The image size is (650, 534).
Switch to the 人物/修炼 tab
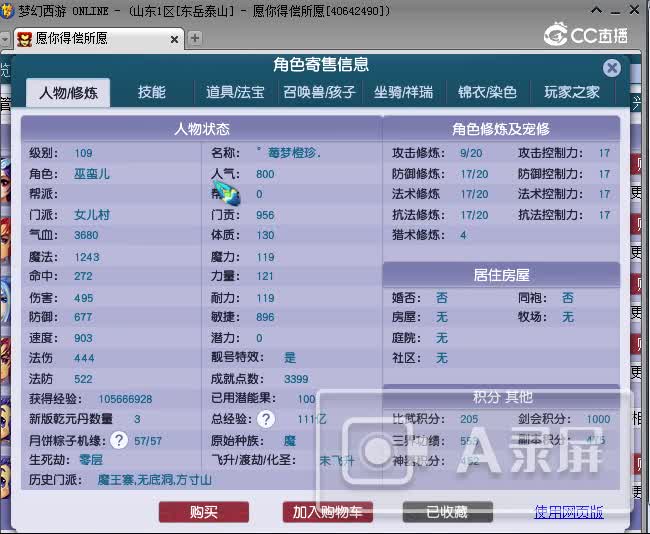tap(68, 92)
